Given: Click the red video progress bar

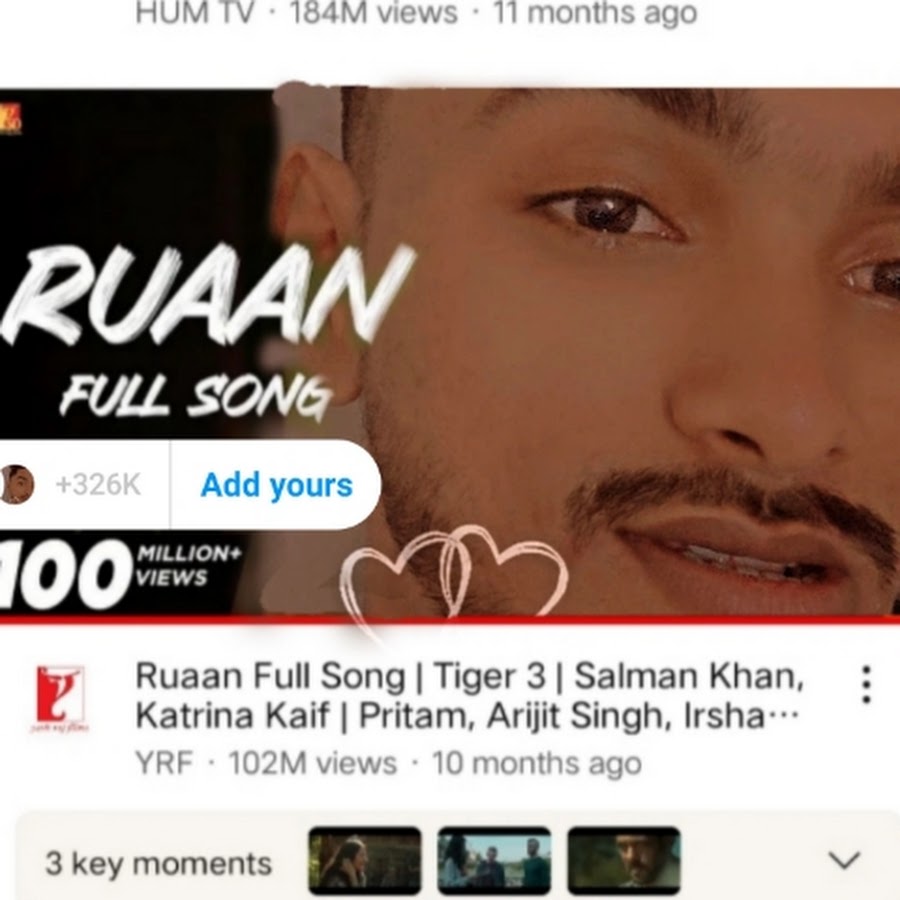Looking at the screenshot, I should pos(450,619).
